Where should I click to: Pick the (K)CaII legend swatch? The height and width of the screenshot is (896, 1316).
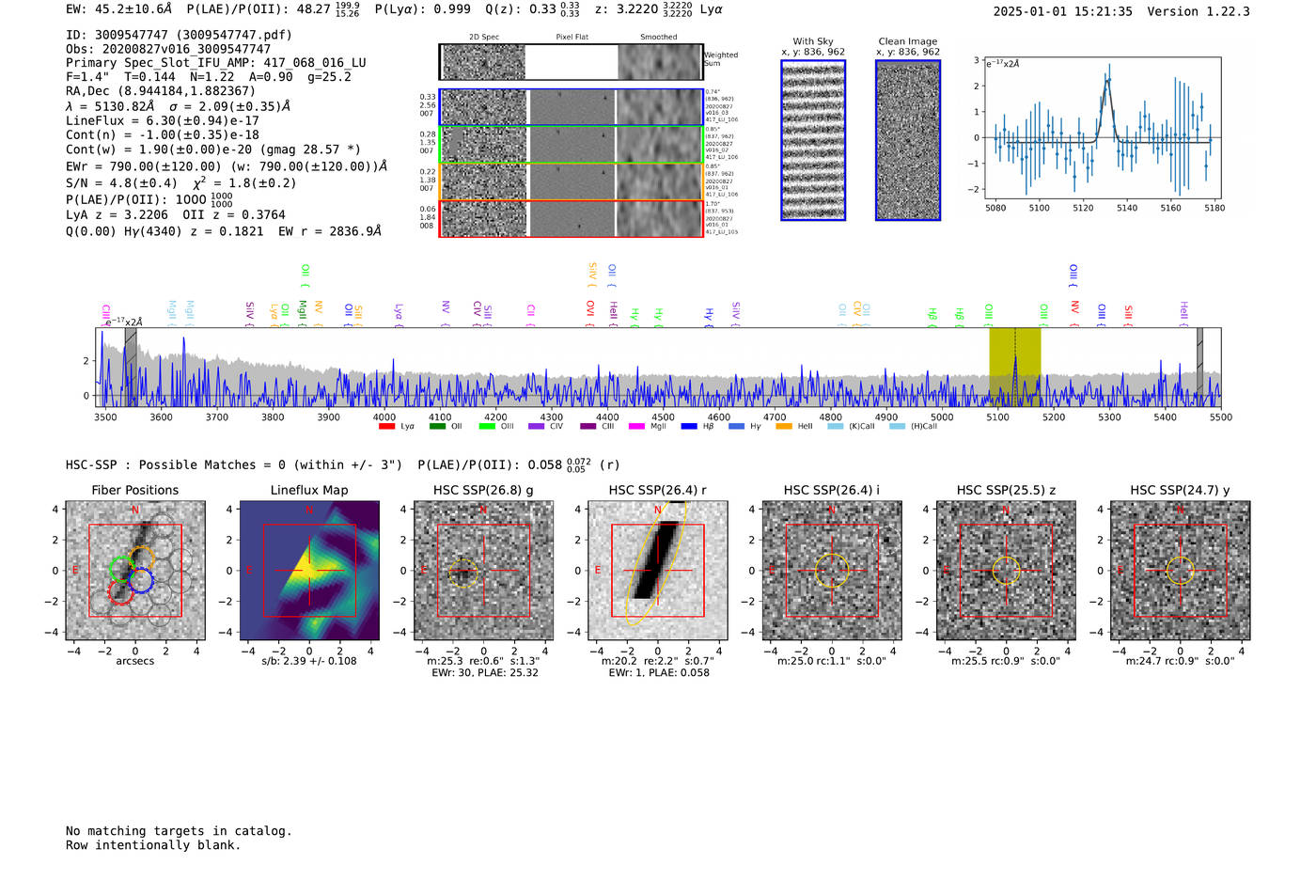836,427
